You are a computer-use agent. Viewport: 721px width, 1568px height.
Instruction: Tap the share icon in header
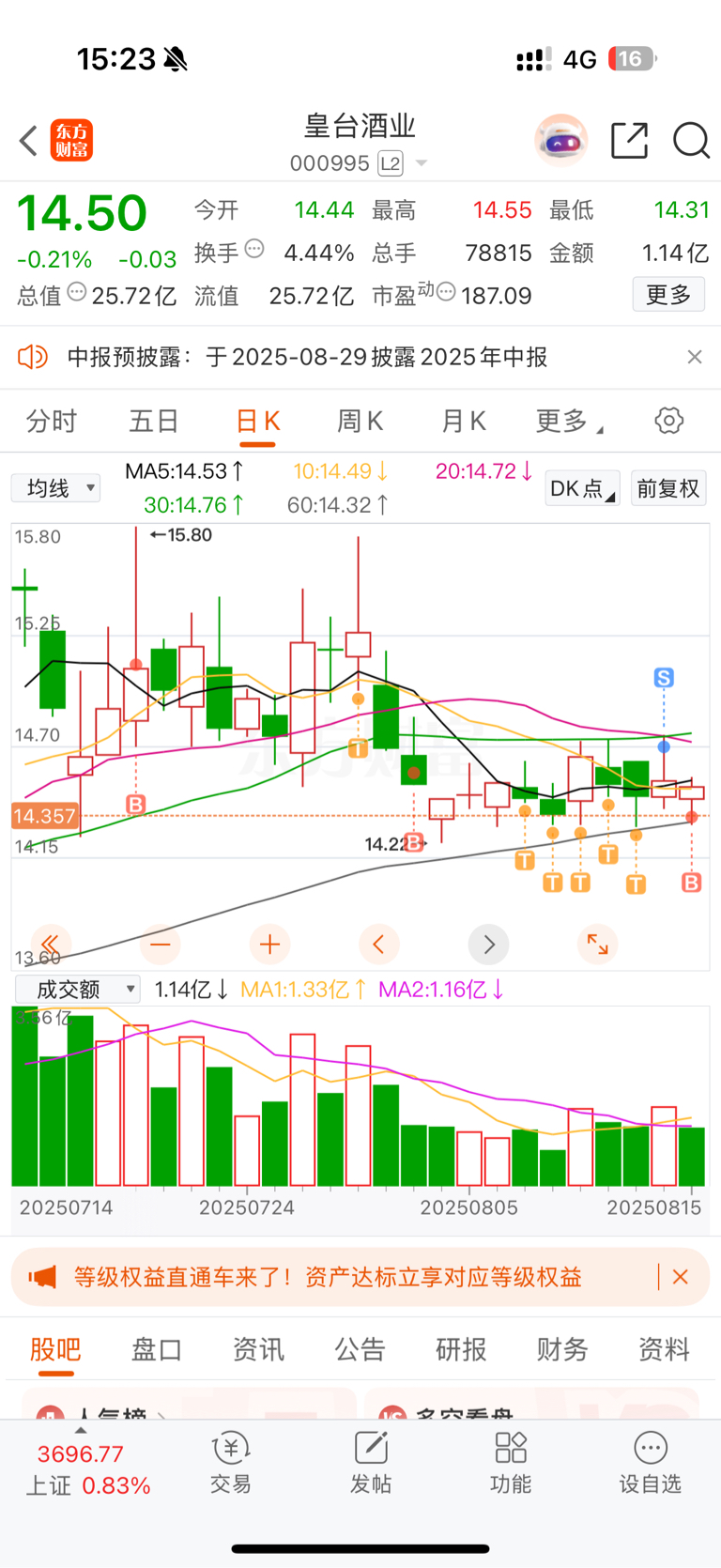click(629, 141)
